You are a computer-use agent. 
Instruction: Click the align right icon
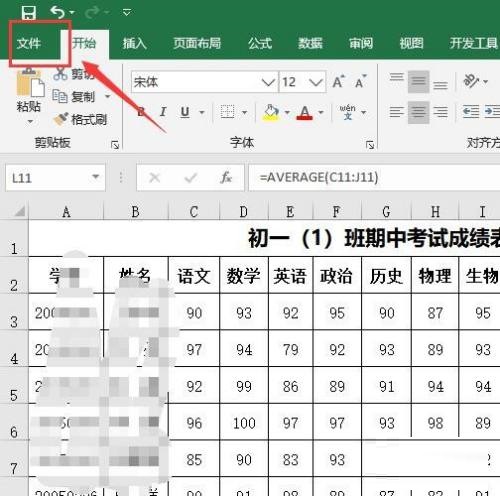click(x=440, y=112)
